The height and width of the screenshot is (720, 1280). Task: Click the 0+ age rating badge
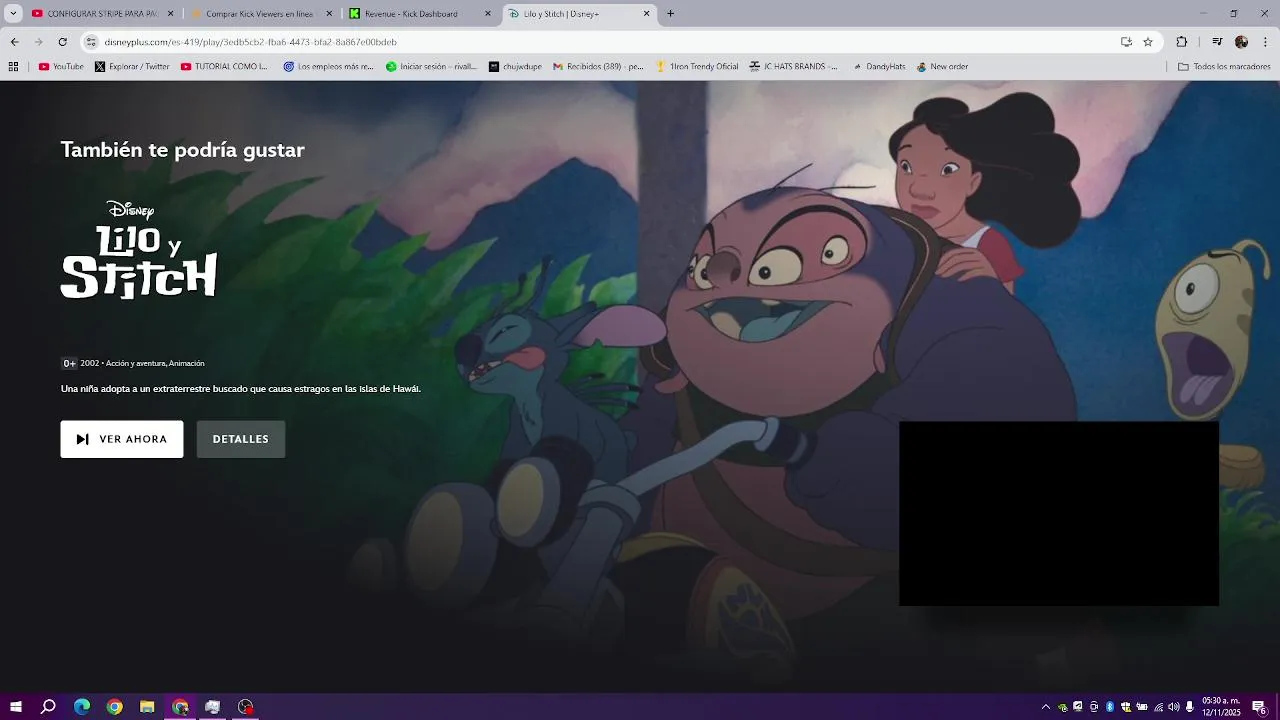coord(69,363)
